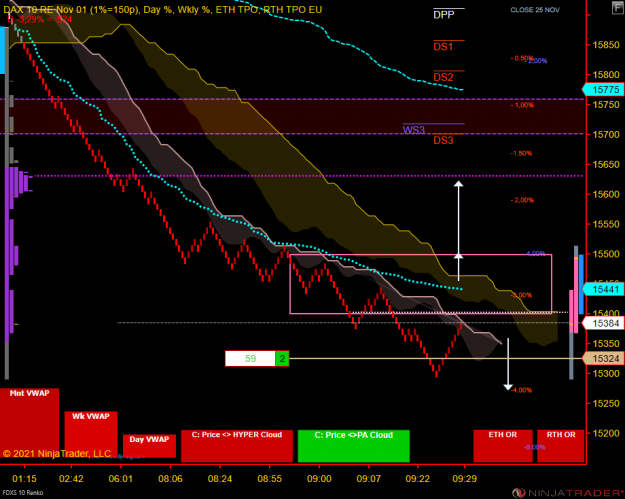Viewport: 625px width, 499px height.
Task: Click the F icon in top-right corner
Action: 617,8
